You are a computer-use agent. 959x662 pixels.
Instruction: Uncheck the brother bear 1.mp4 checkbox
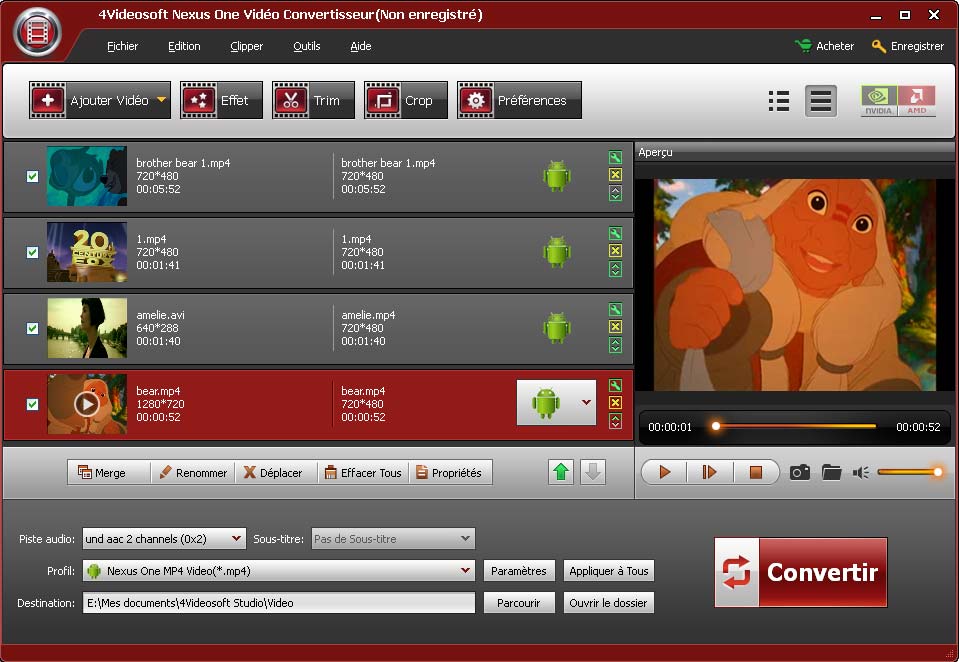coord(32,177)
